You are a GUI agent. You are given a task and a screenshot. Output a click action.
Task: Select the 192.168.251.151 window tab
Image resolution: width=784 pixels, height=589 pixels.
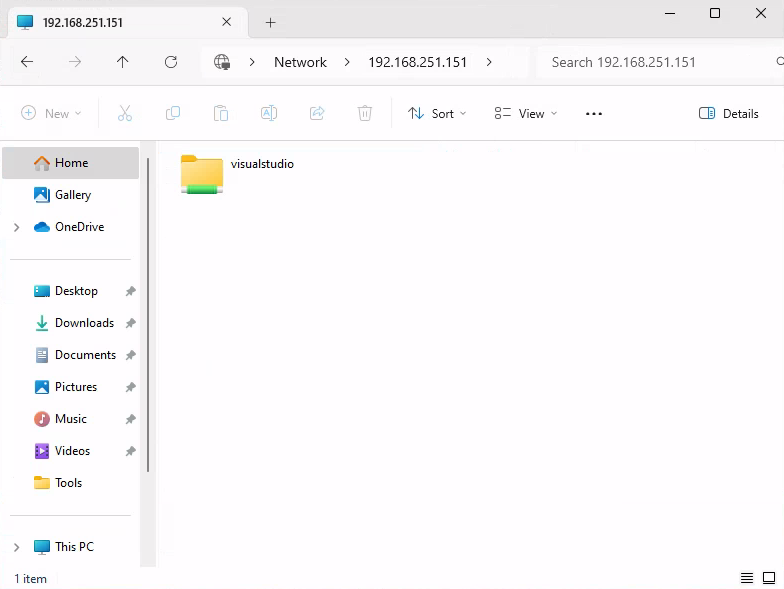point(128,22)
